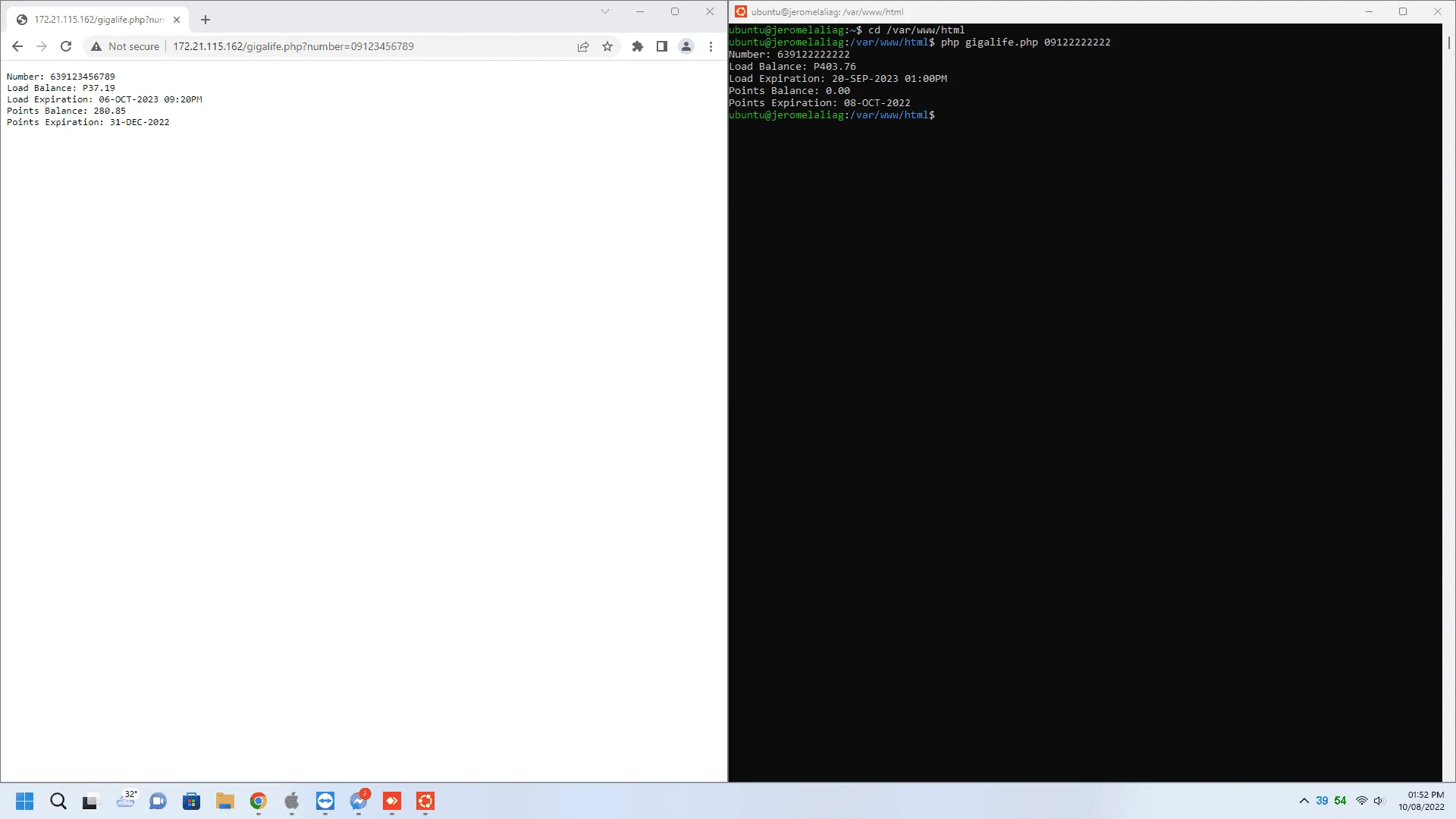Open TeamViewer from taskbar
This screenshot has height=819, width=1456.
[325, 801]
